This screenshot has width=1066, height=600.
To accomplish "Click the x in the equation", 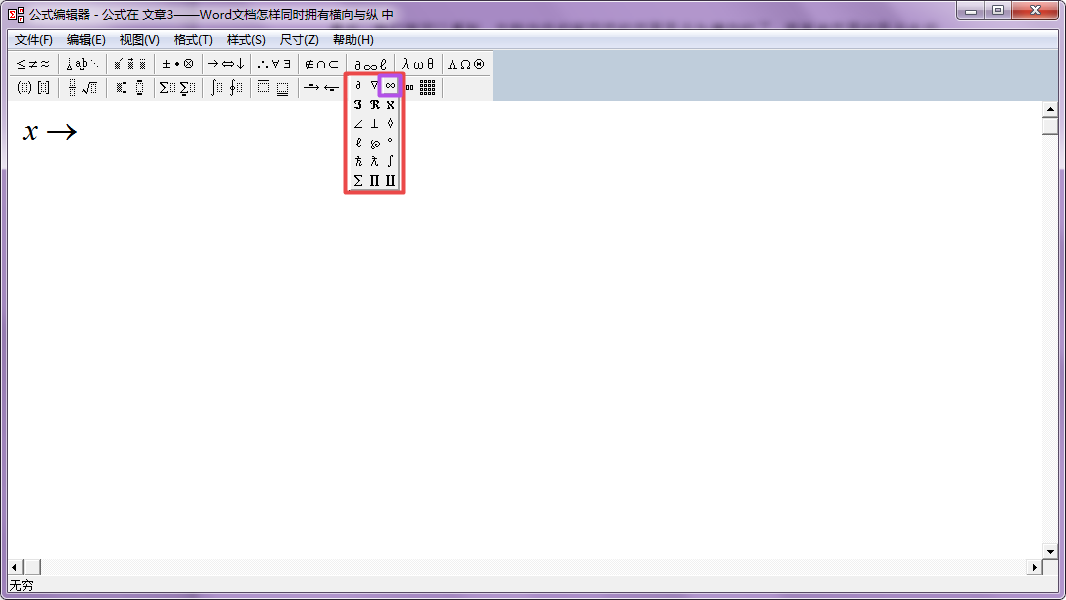I will (30, 132).
